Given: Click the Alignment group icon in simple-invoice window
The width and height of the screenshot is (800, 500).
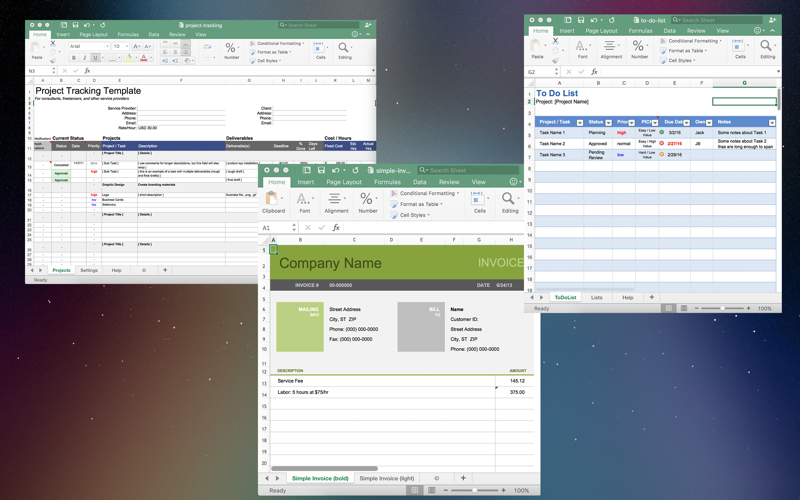Looking at the screenshot, I should click(x=335, y=198).
